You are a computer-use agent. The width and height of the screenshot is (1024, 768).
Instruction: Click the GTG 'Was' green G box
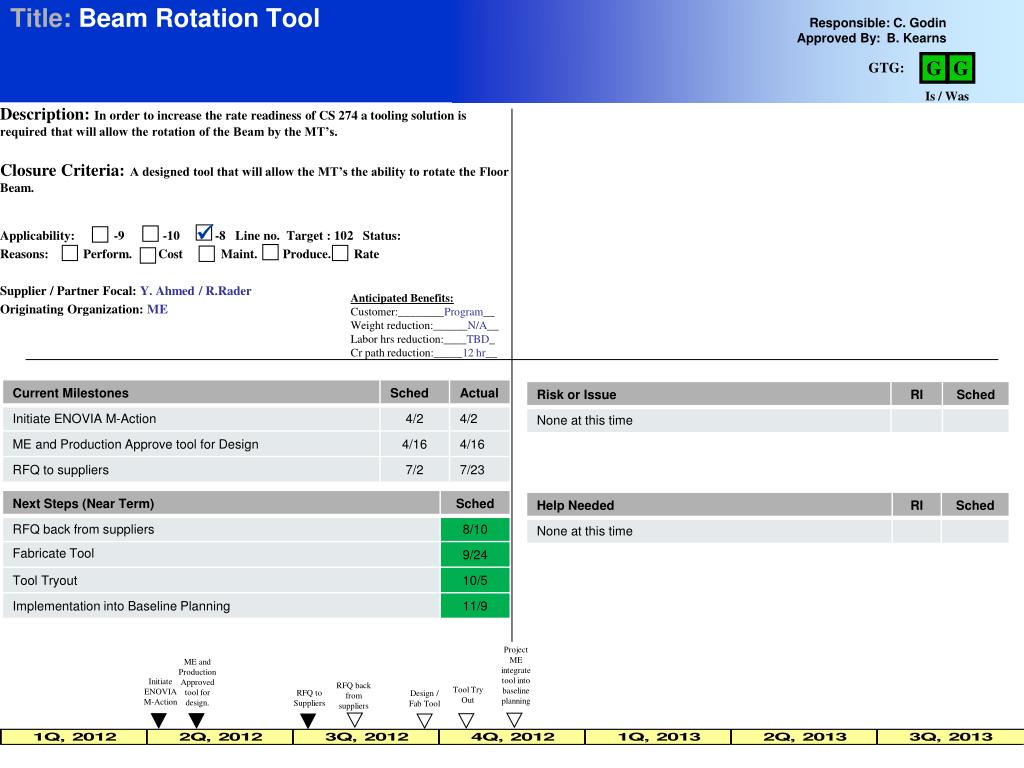tap(961, 68)
